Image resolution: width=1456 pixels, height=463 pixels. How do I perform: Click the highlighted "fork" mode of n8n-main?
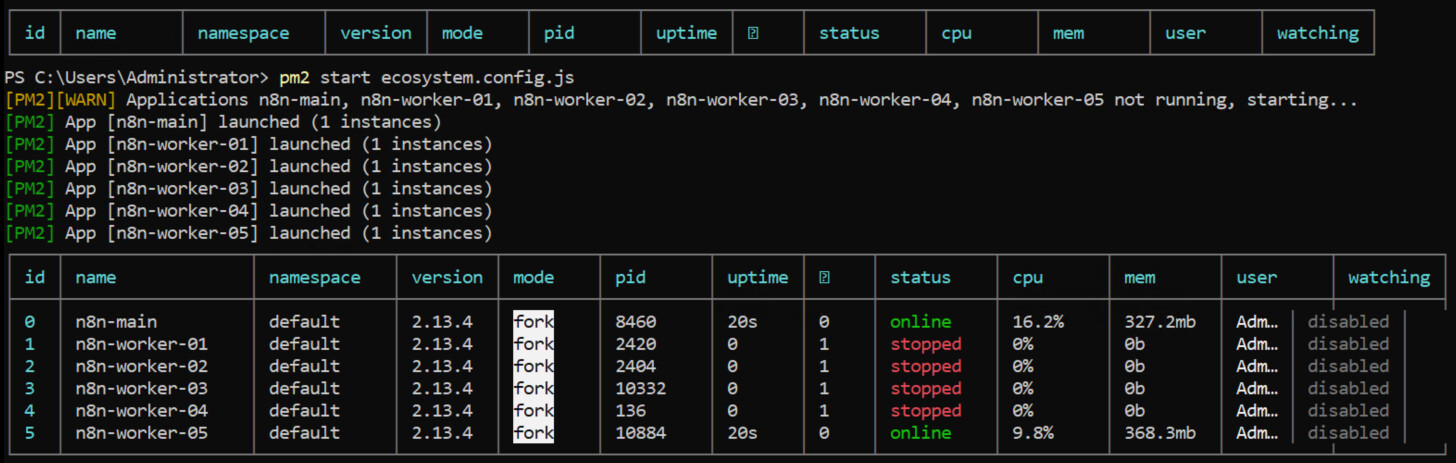click(x=533, y=322)
